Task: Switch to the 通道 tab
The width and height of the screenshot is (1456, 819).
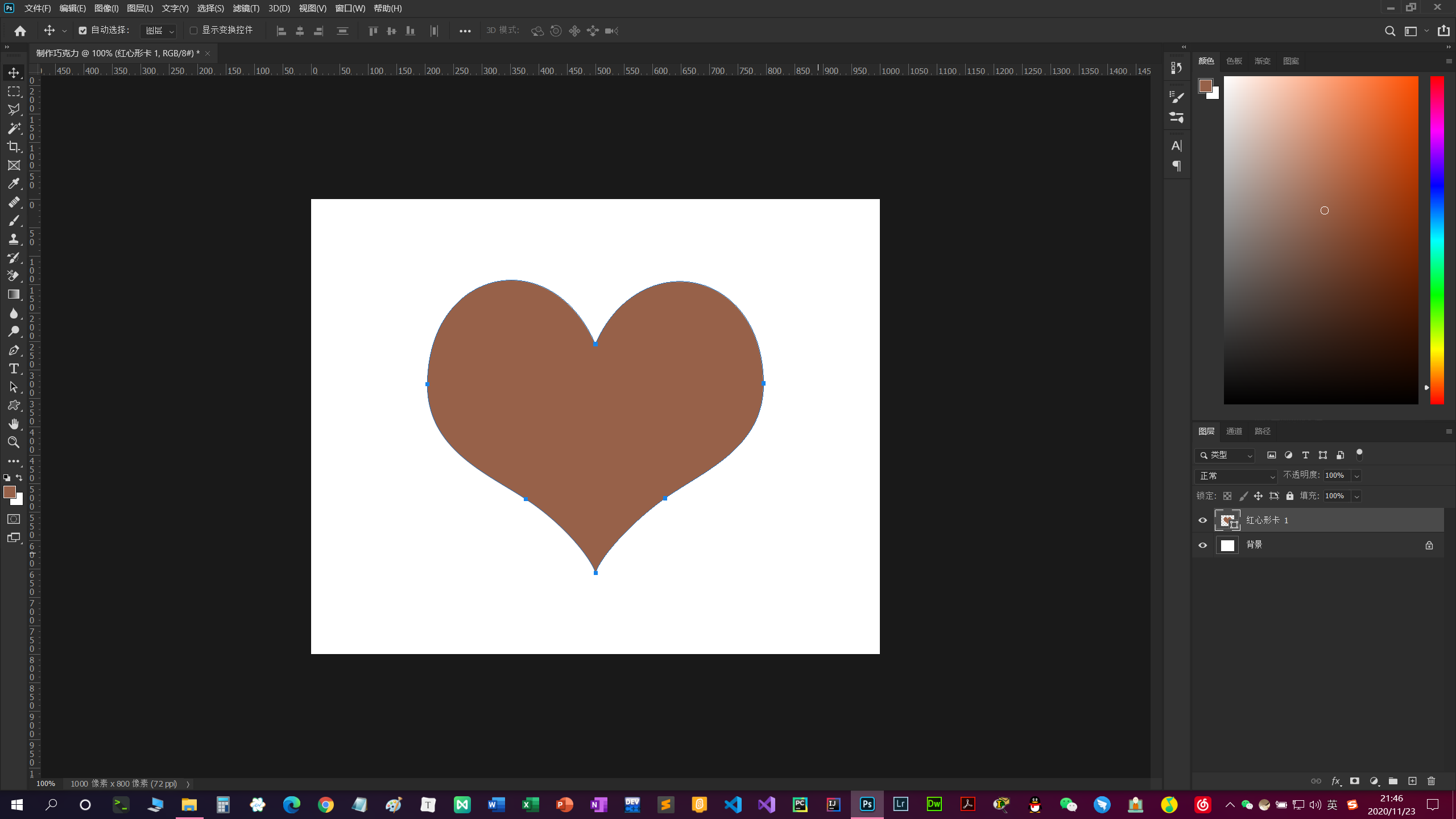Action: pos(1234,431)
